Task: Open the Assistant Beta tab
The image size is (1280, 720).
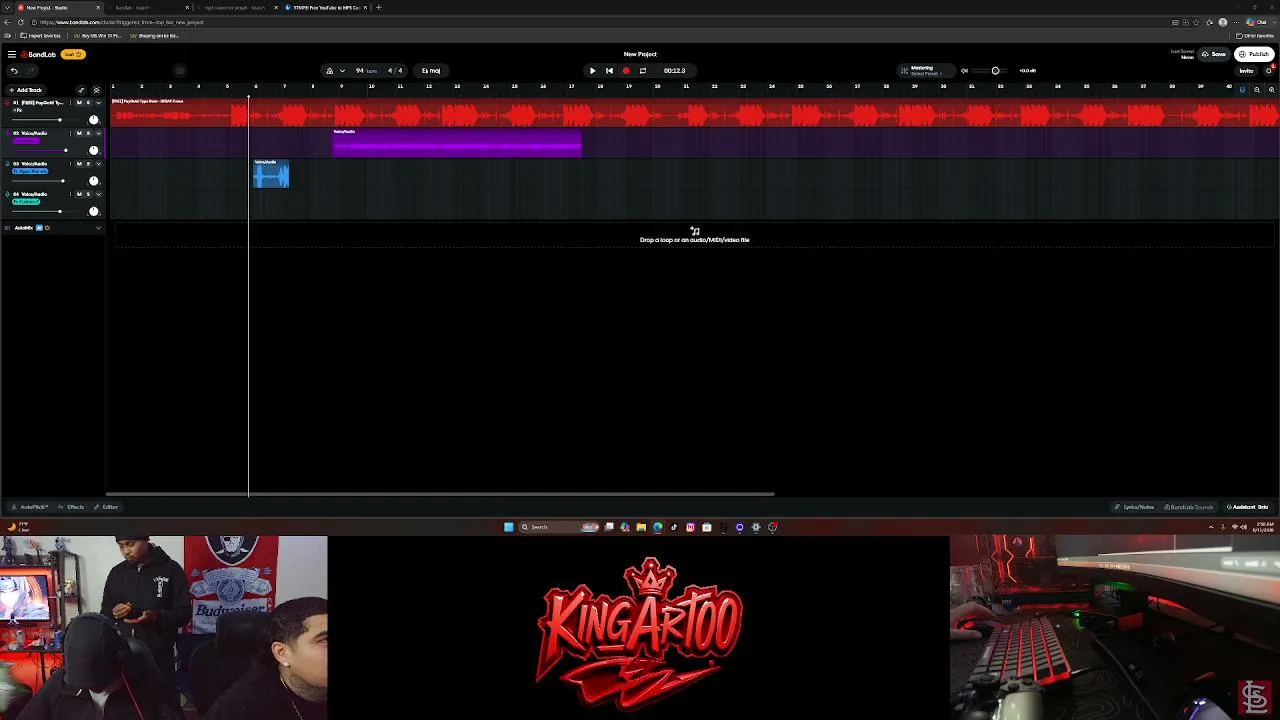Action: (1248, 507)
